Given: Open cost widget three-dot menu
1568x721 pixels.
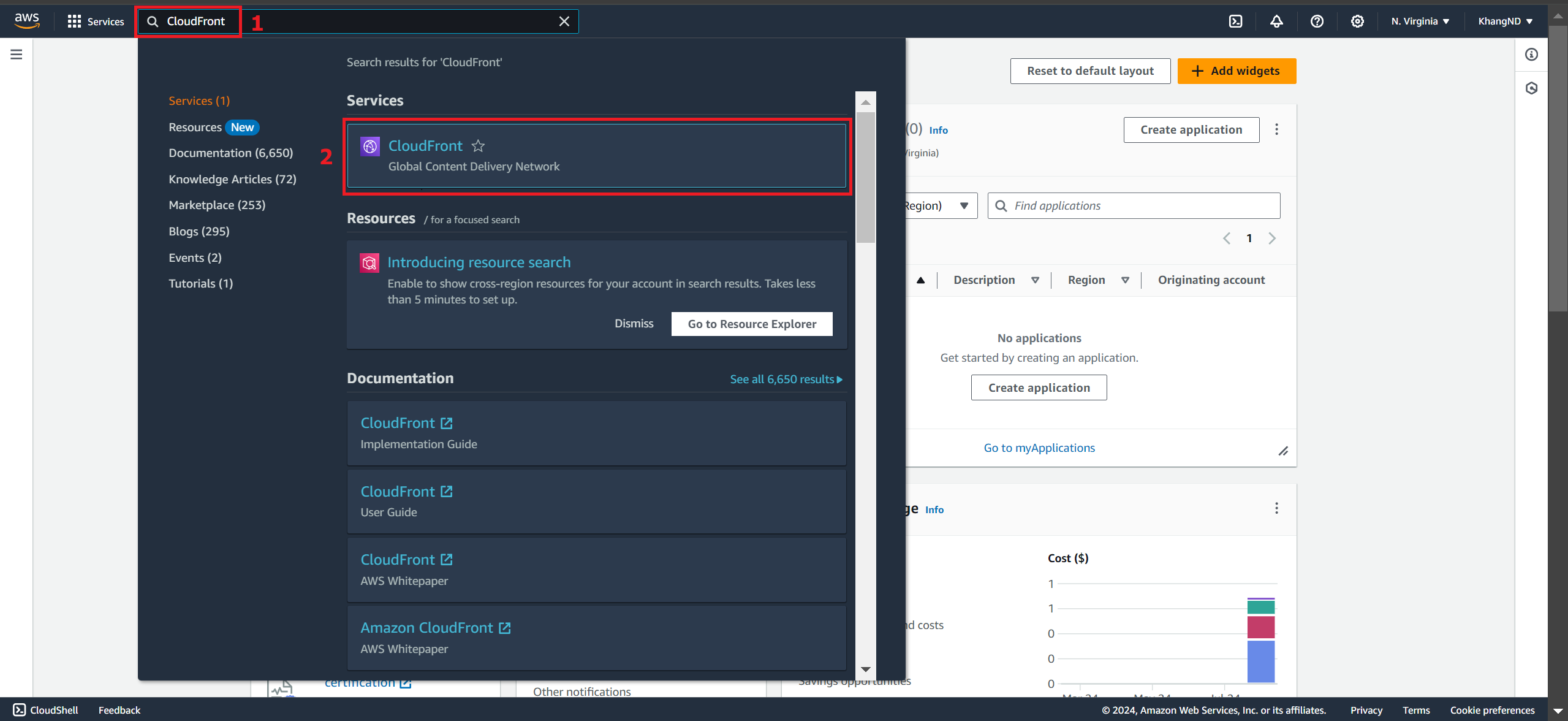Looking at the screenshot, I should [1276, 508].
